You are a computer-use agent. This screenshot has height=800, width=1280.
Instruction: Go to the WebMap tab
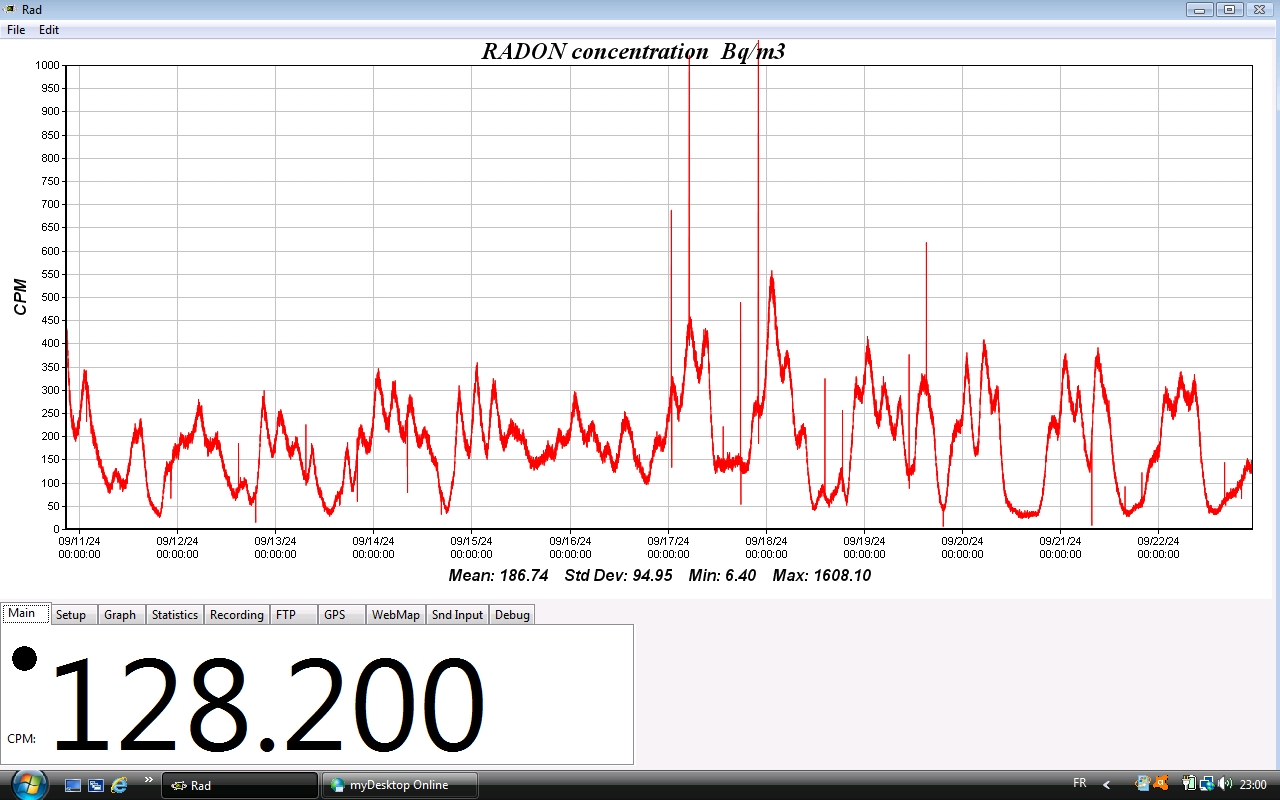click(x=396, y=615)
